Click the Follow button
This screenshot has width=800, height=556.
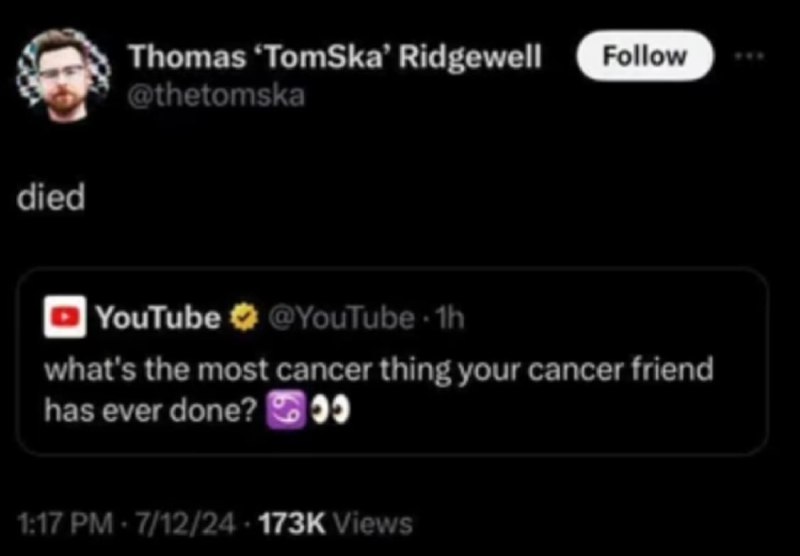[645, 56]
